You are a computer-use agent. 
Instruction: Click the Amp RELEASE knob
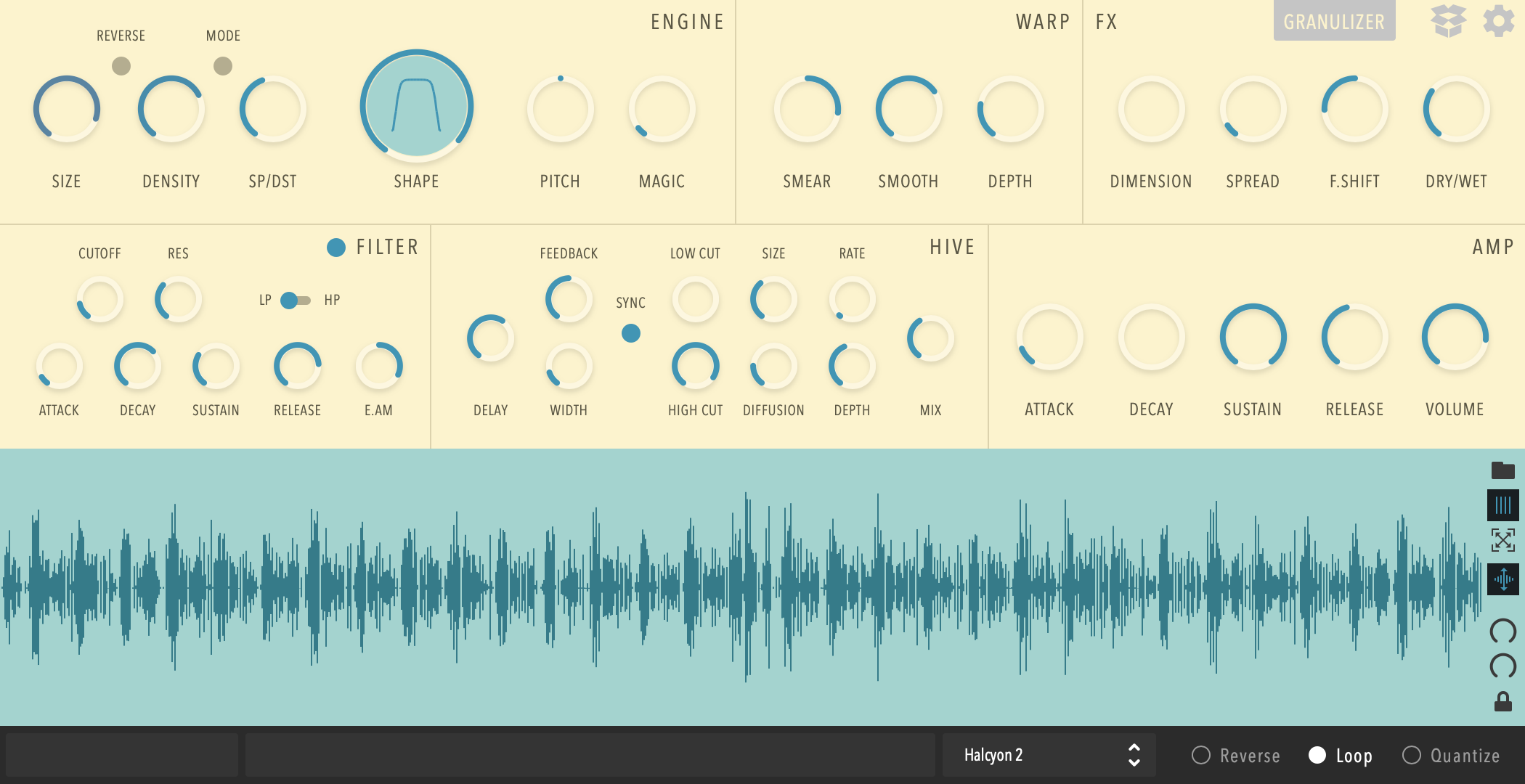point(1355,338)
